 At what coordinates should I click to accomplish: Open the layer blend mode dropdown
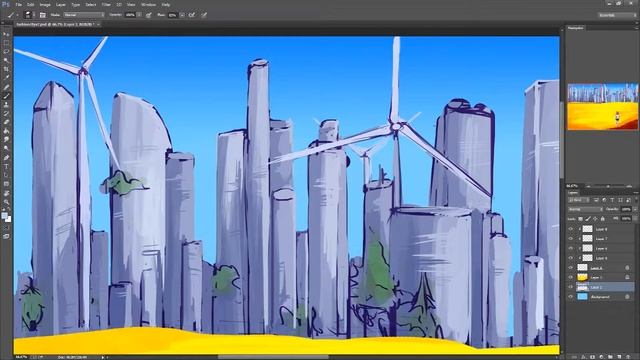(x=585, y=209)
